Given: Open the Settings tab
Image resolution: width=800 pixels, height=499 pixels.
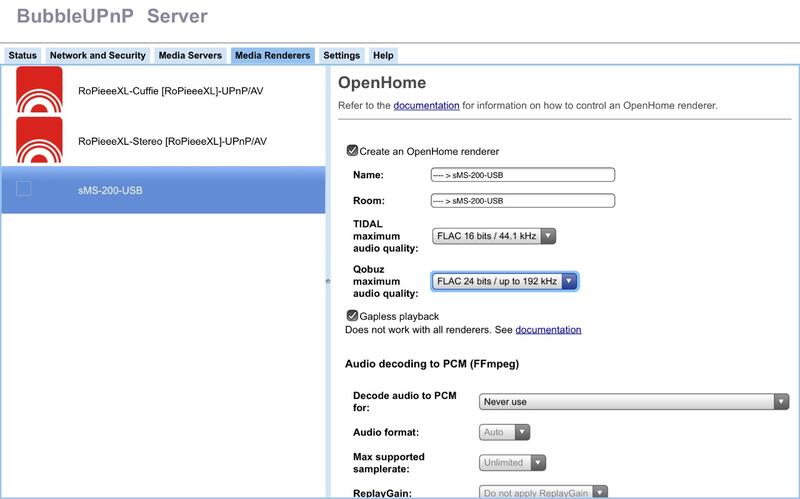Looking at the screenshot, I should point(341,56).
